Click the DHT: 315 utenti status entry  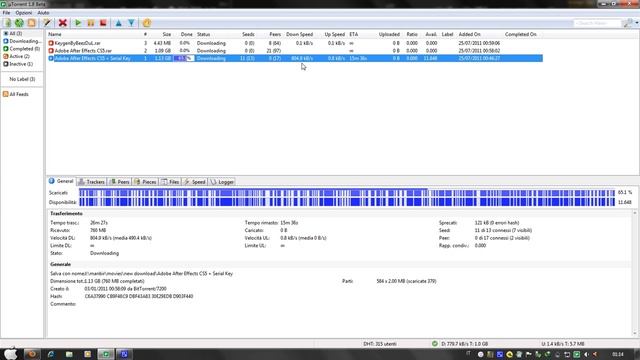[380, 344]
